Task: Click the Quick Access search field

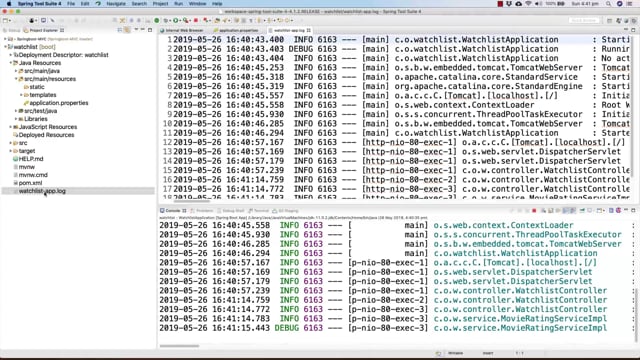Action: pos(584,20)
